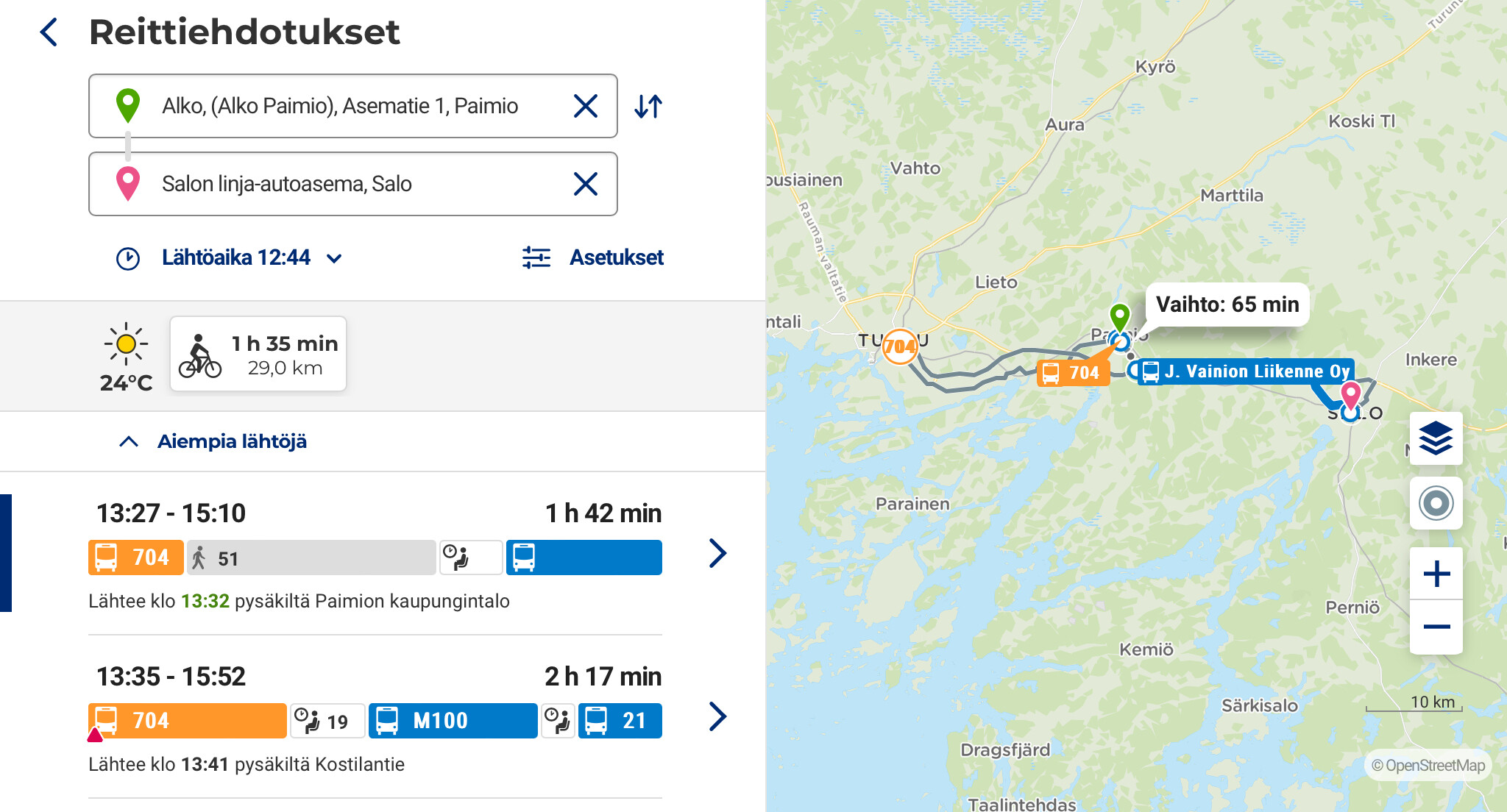Click the destination field Salon linja-autoasema
The height and width of the screenshot is (812, 1507).
pos(338,184)
